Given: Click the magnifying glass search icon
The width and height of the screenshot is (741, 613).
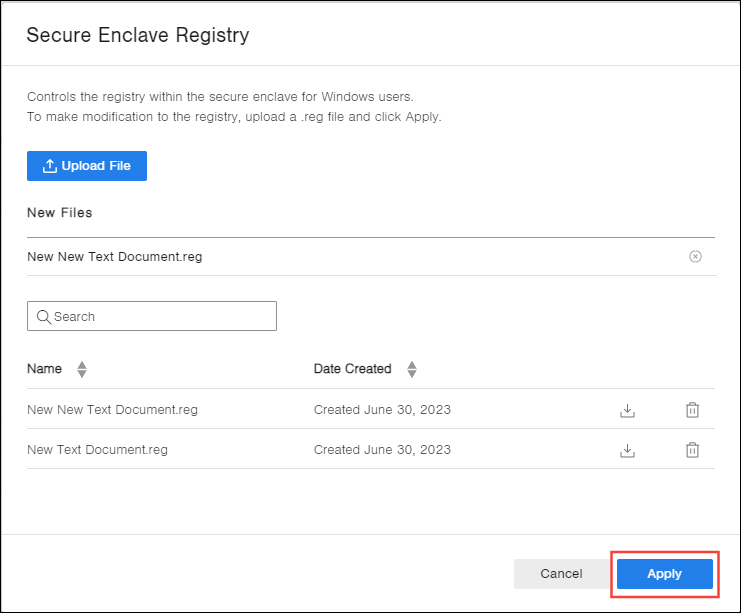Looking at the screenshot, I should [x=43, y=317].
